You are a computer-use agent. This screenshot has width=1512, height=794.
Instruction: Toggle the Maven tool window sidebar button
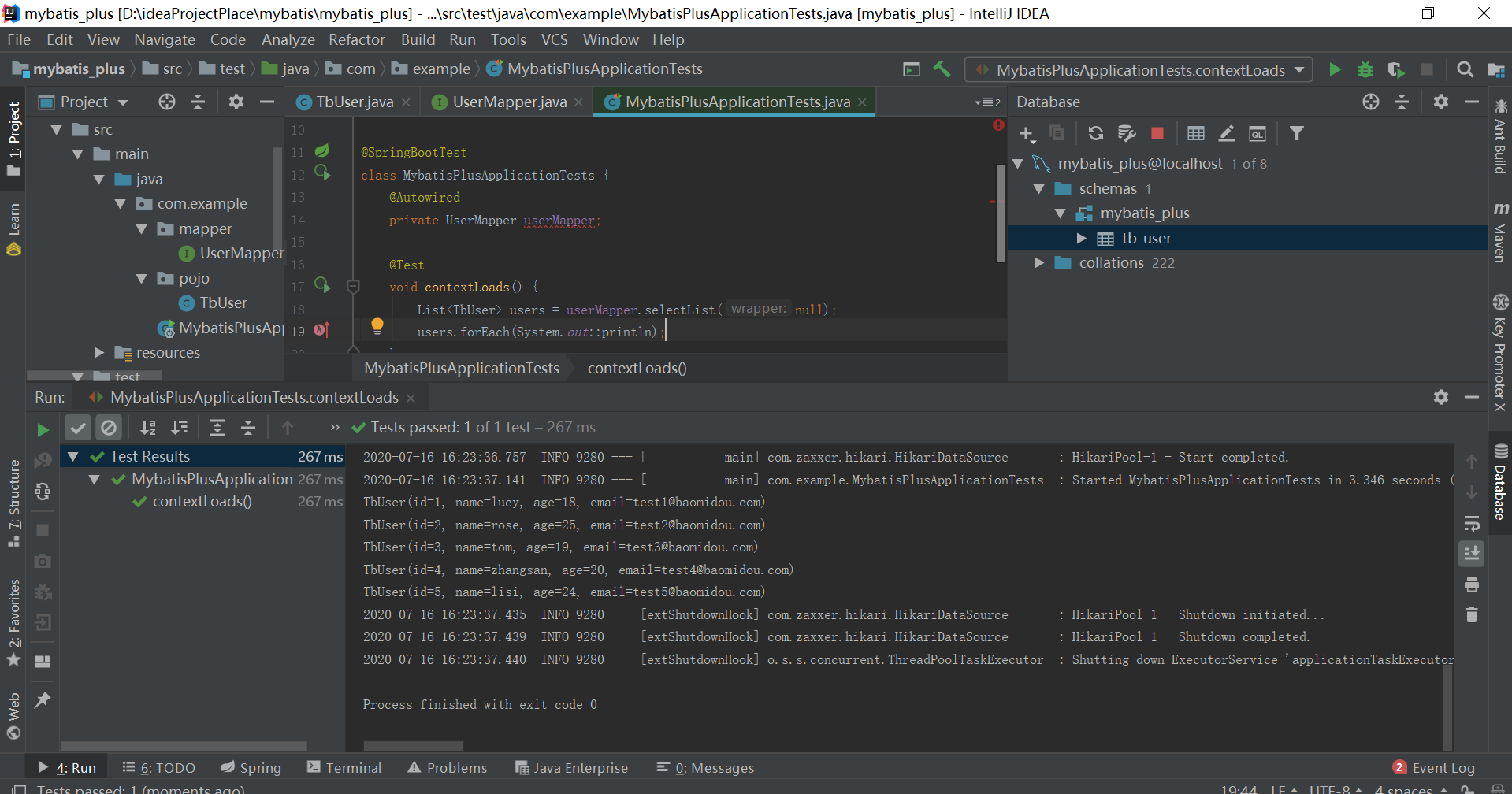coord(1500,232)
